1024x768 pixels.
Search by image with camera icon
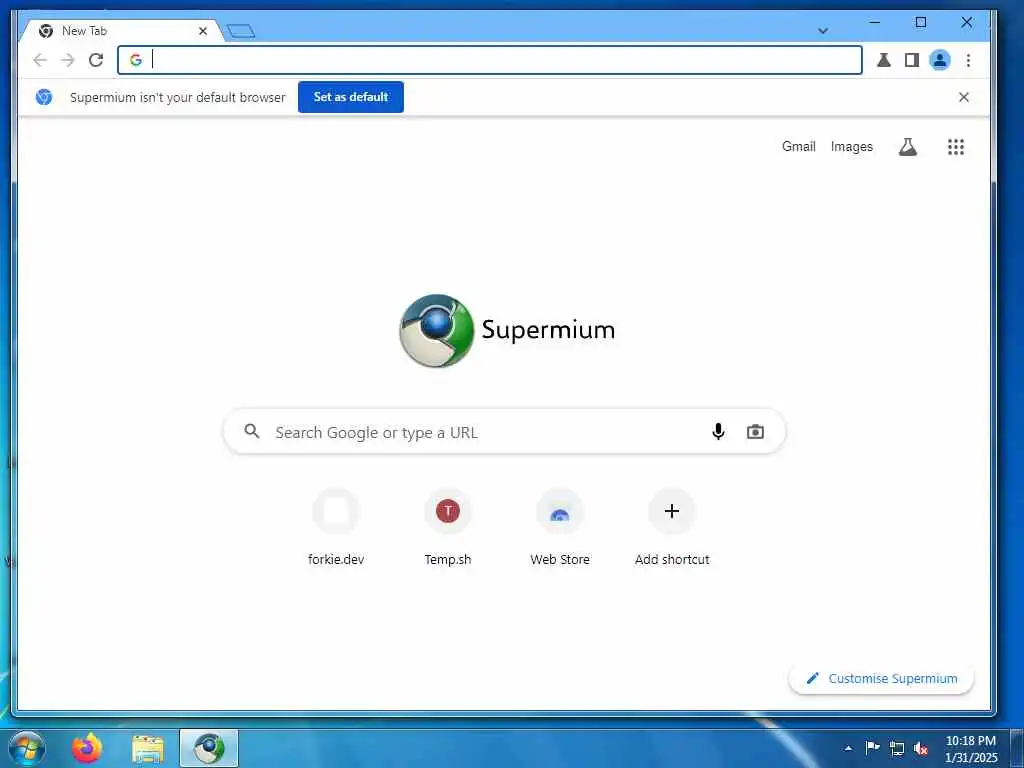pyautogui.click(x=756, y=432)
